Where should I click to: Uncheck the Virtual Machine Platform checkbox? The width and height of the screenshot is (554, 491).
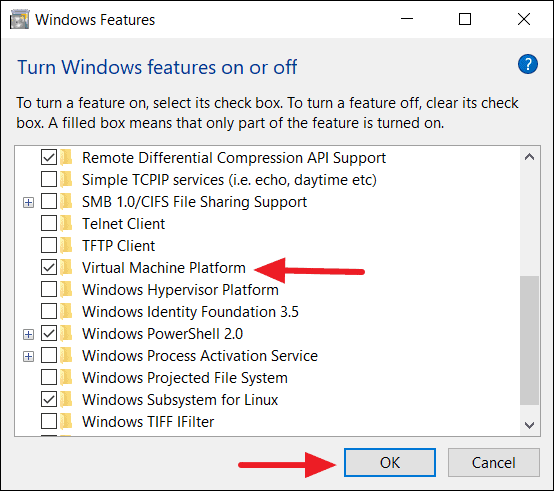[x=49, y=267]
